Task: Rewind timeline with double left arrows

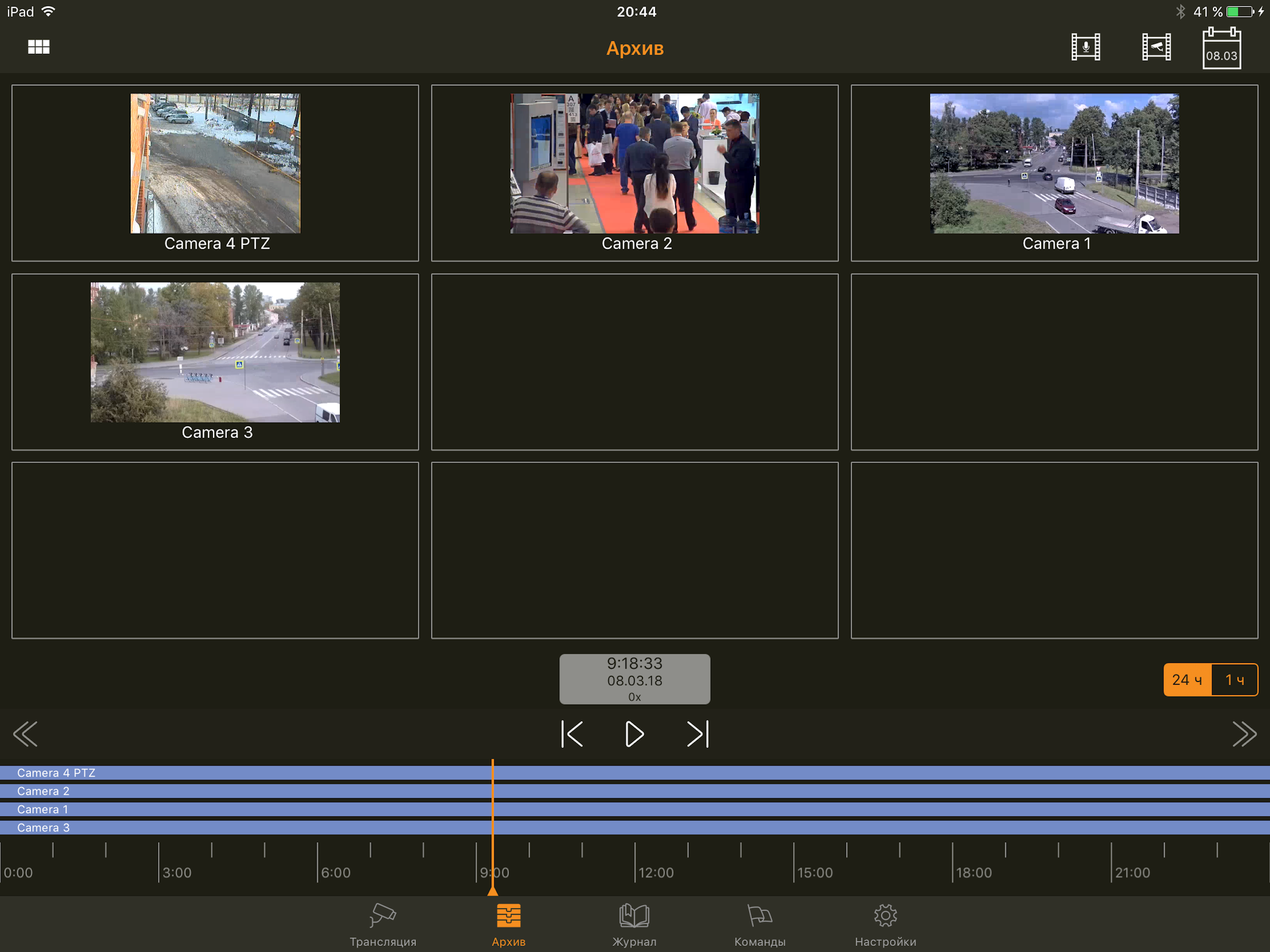Action: click(25, 734)
